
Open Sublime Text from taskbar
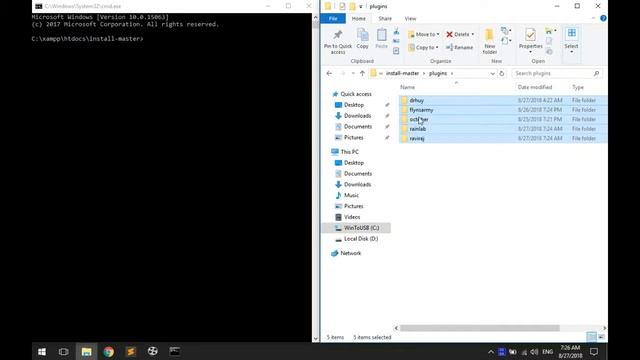tap(131, 351)
